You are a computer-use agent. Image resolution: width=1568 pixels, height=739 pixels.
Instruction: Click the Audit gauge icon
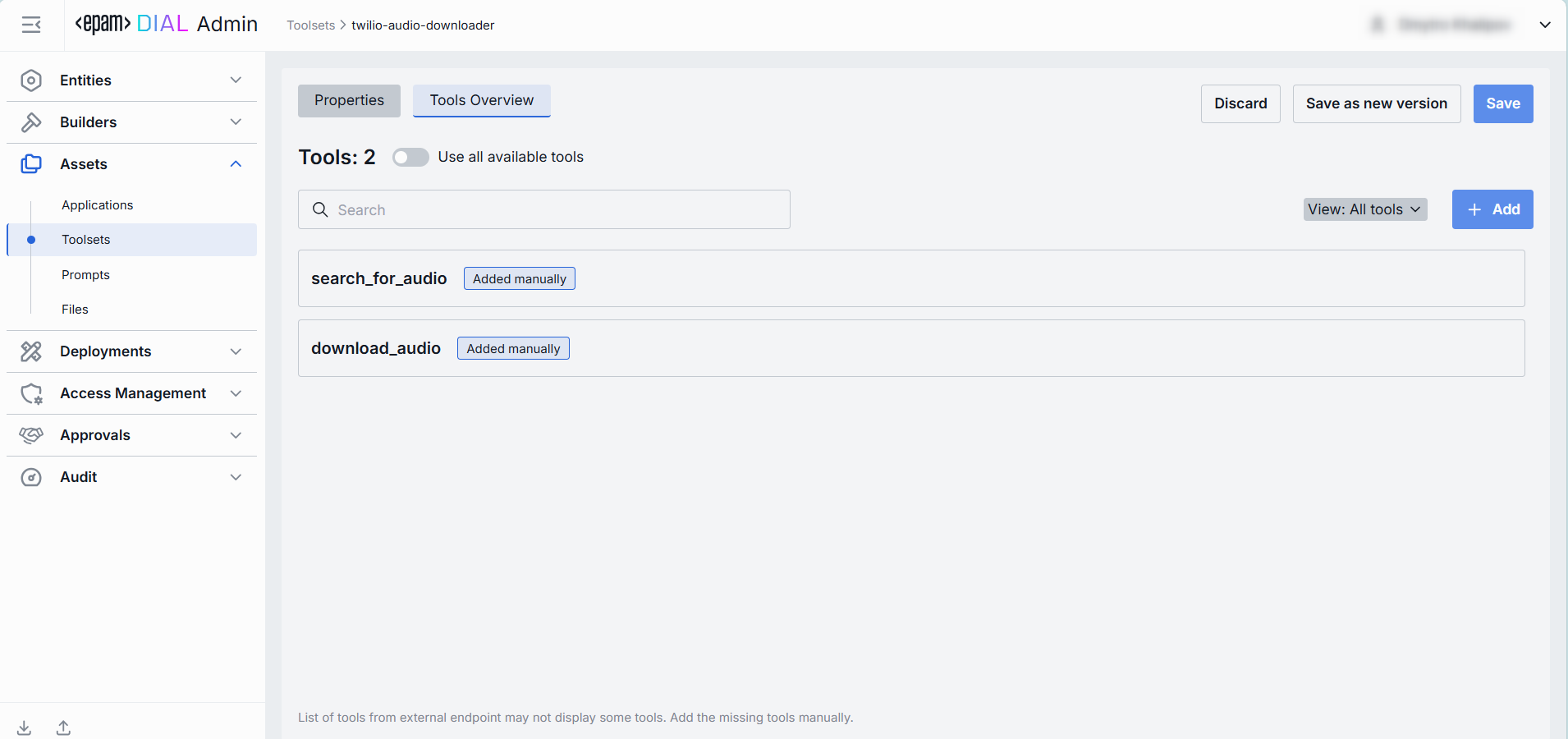[x=31, y=477]
